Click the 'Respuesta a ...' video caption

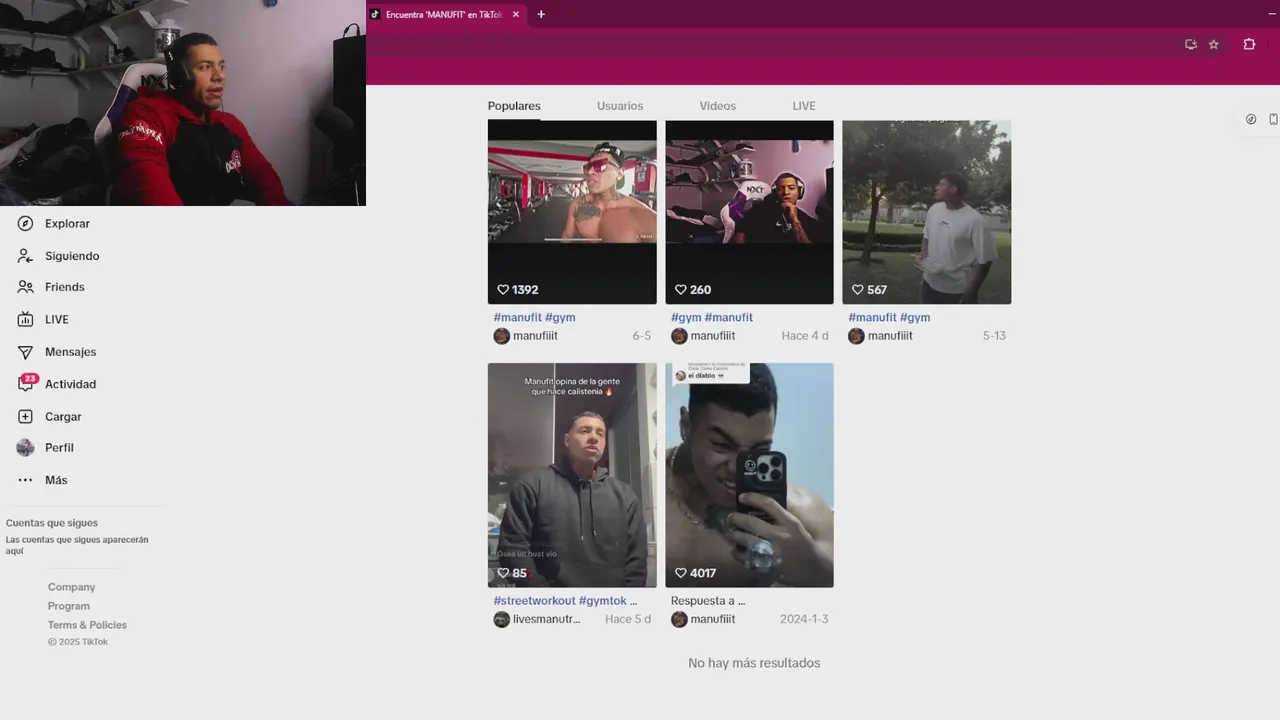(708, 601)
